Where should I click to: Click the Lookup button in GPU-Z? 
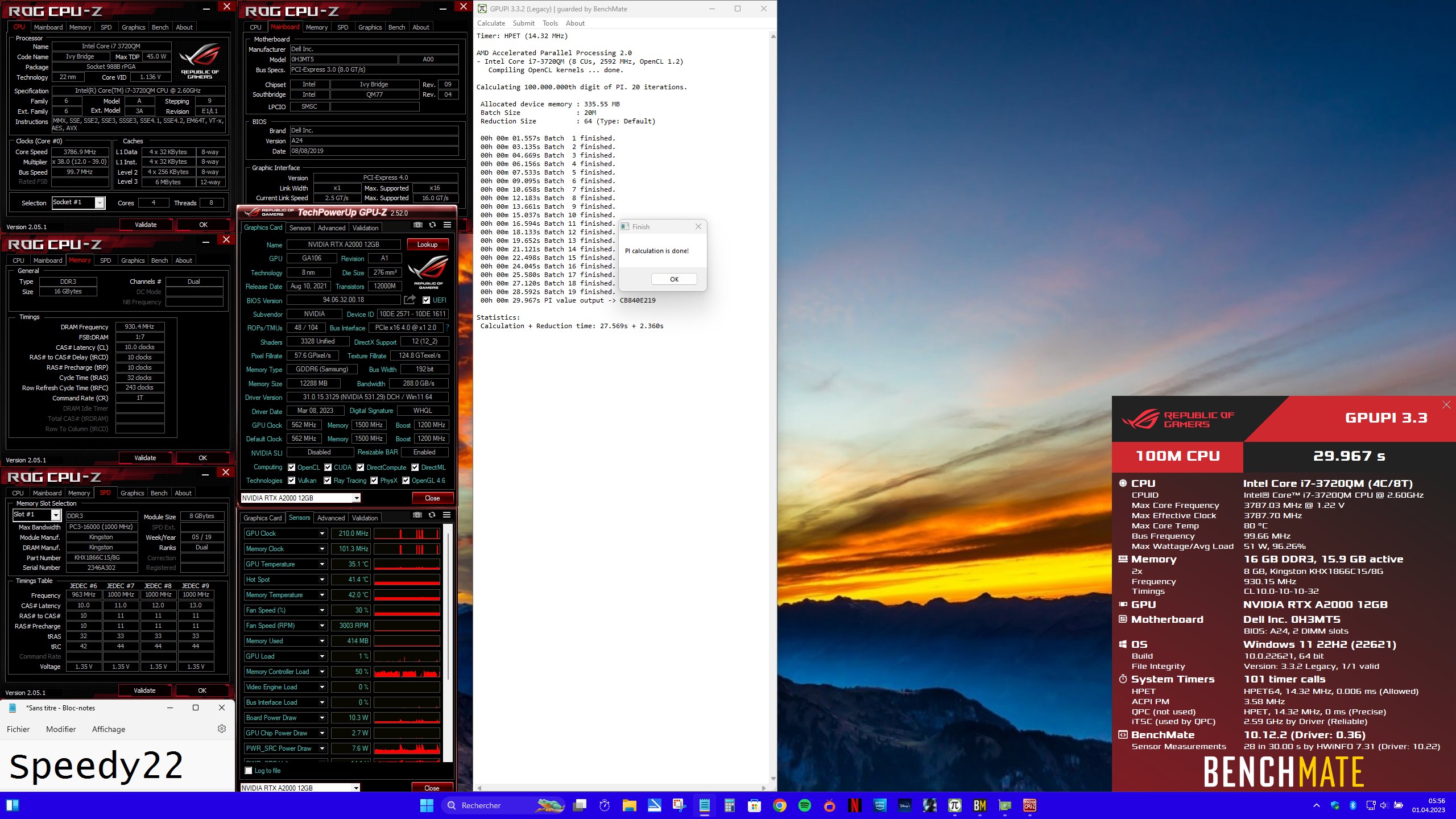427,245
